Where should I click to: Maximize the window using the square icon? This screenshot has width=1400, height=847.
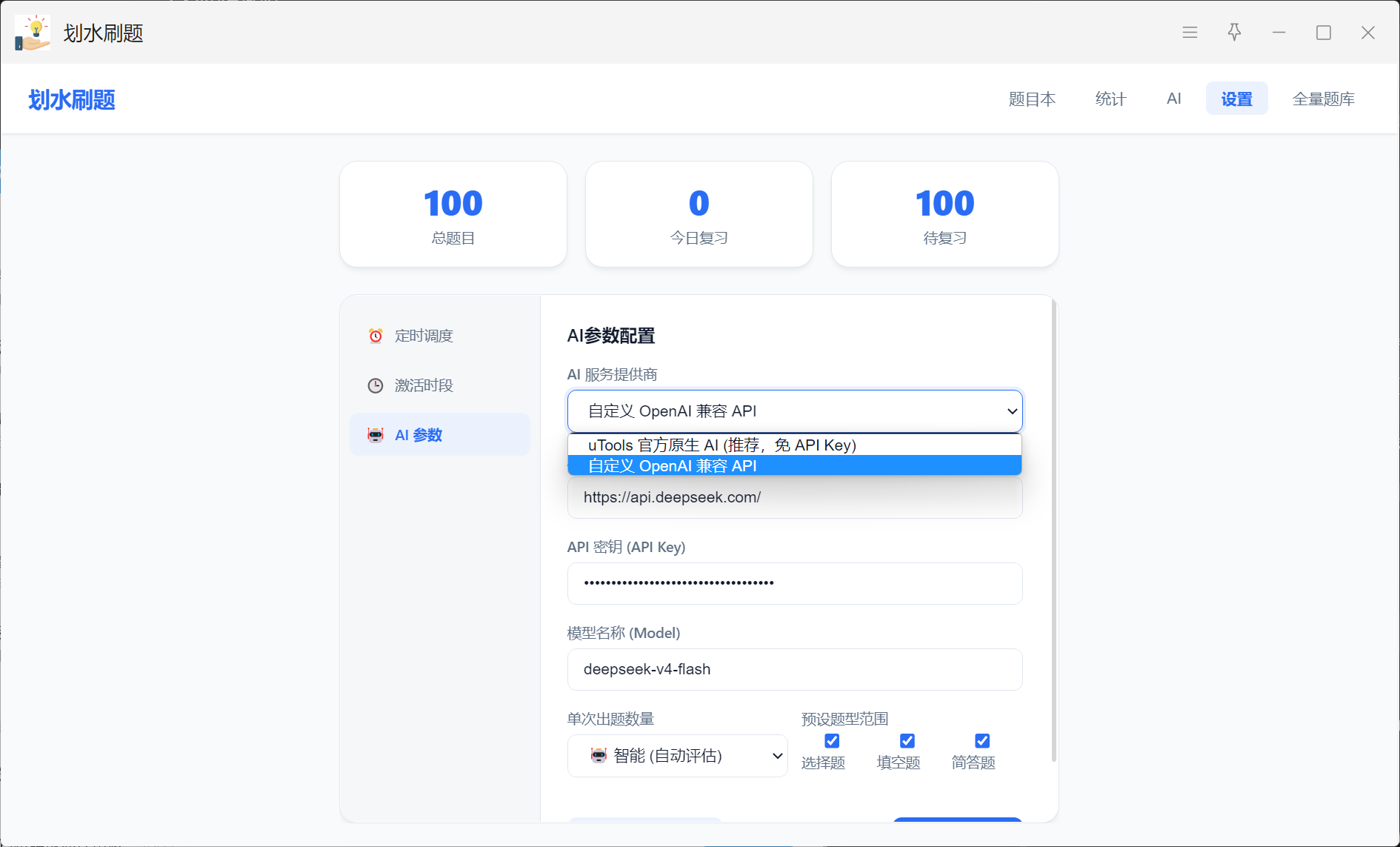[x=1323, y=33]
